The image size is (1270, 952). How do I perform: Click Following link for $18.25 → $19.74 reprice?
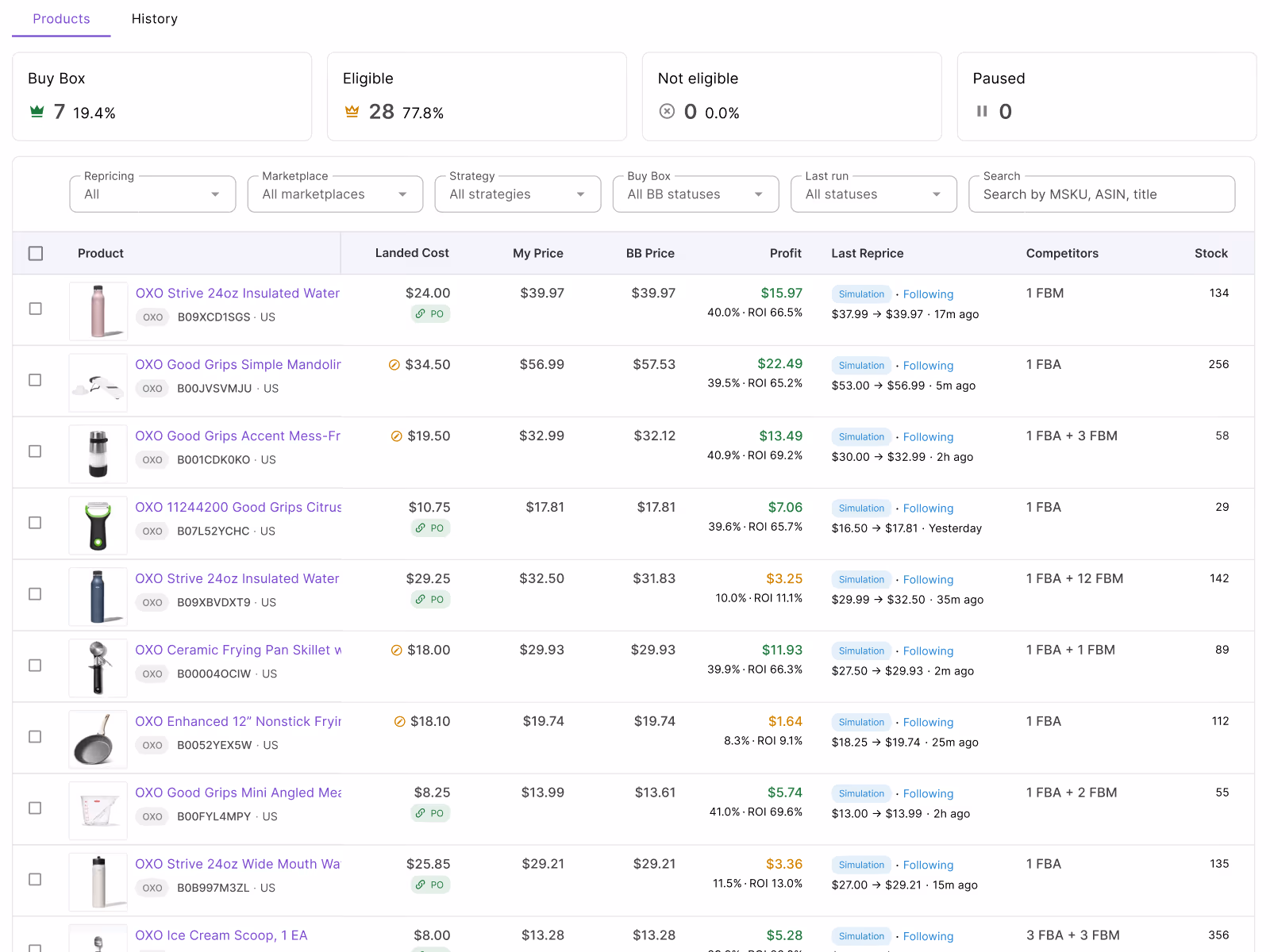pos(928,723)
